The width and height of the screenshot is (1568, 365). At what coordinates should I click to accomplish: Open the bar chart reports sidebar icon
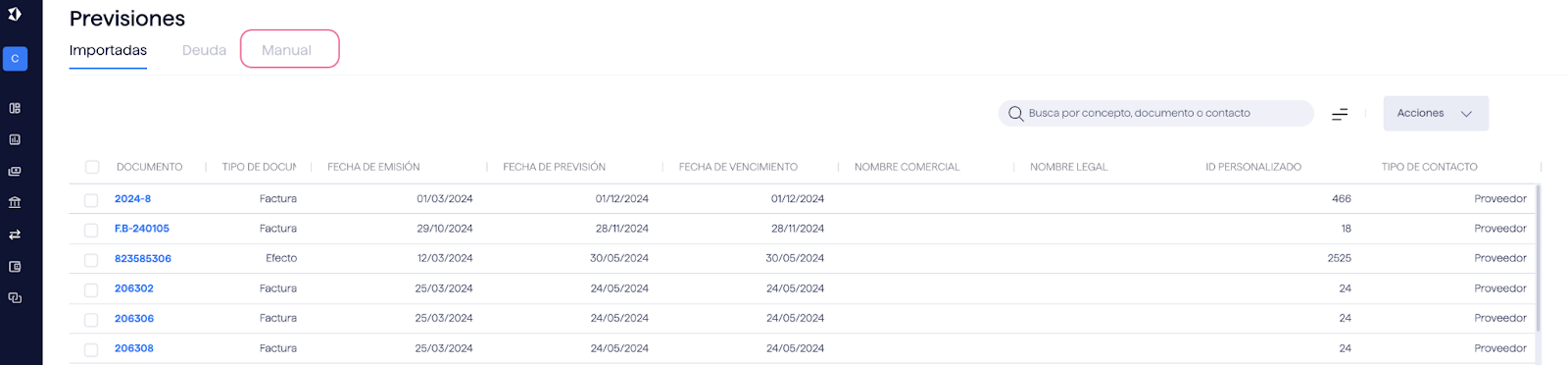[15, 139]
